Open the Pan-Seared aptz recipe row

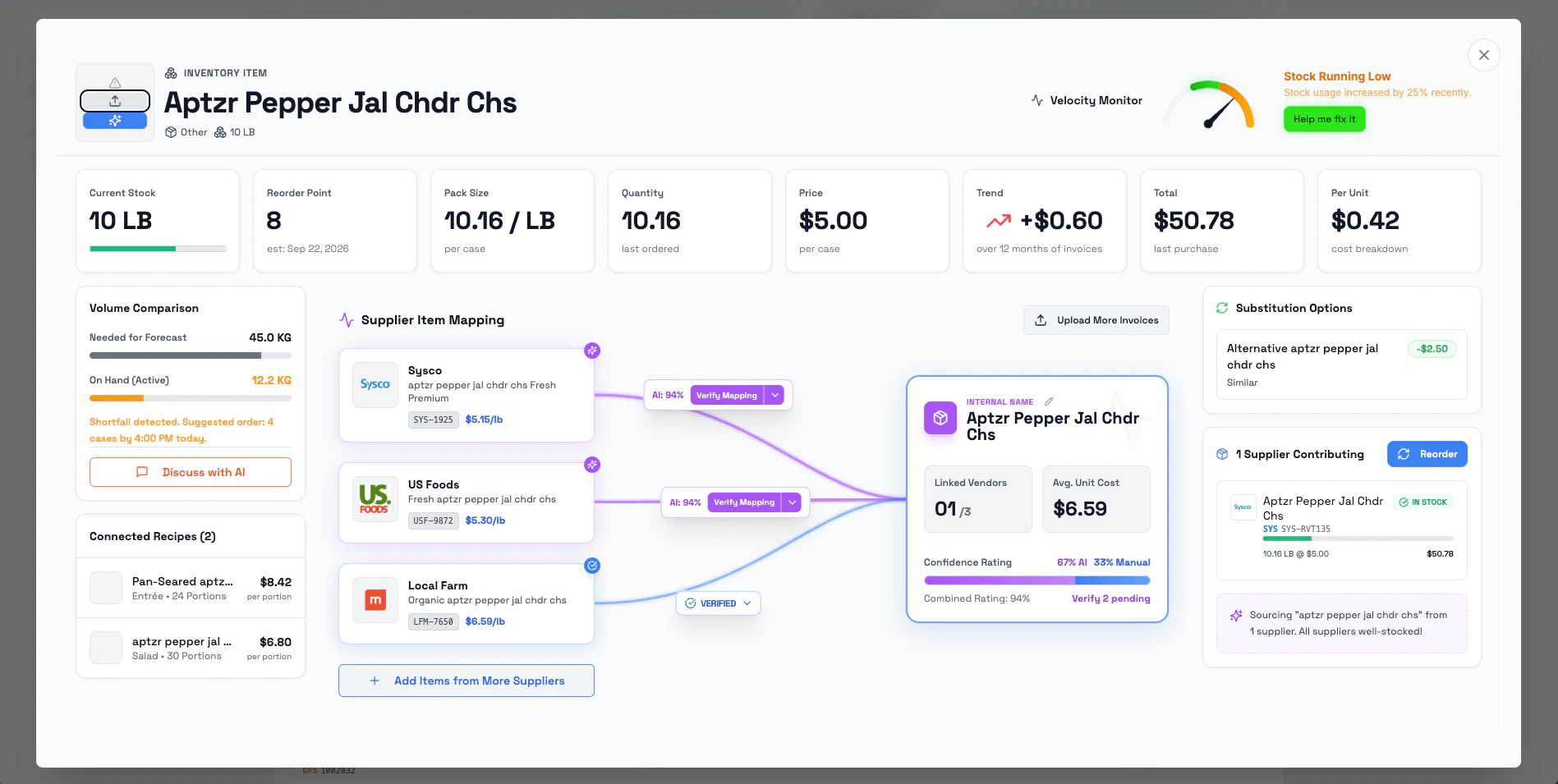[191, 588]
